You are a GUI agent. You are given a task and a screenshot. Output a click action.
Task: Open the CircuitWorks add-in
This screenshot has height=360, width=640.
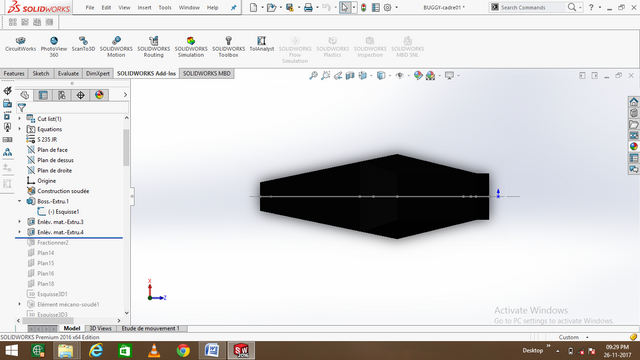20,44
